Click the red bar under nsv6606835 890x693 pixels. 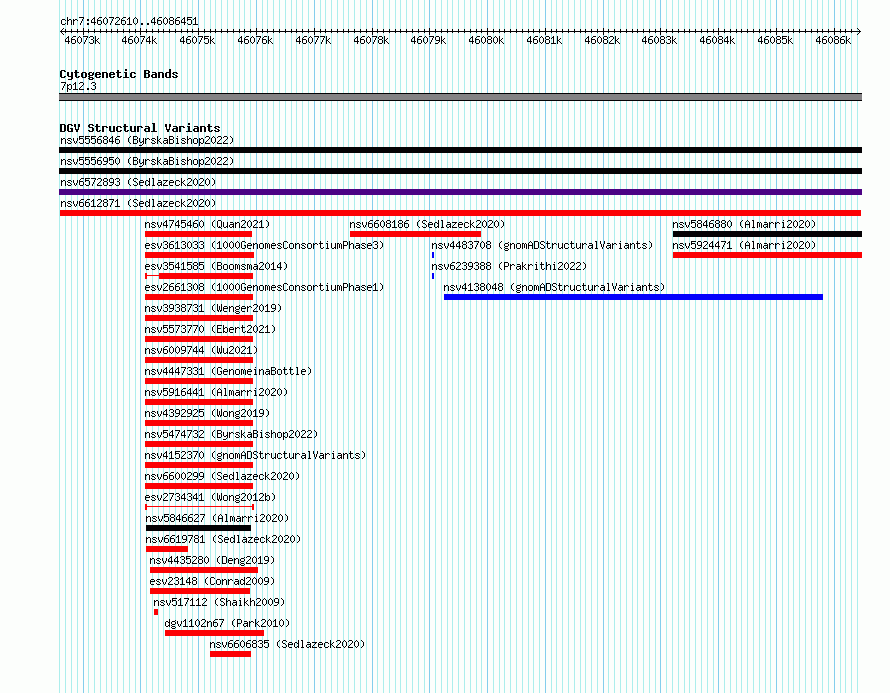[x=230, y=654]
